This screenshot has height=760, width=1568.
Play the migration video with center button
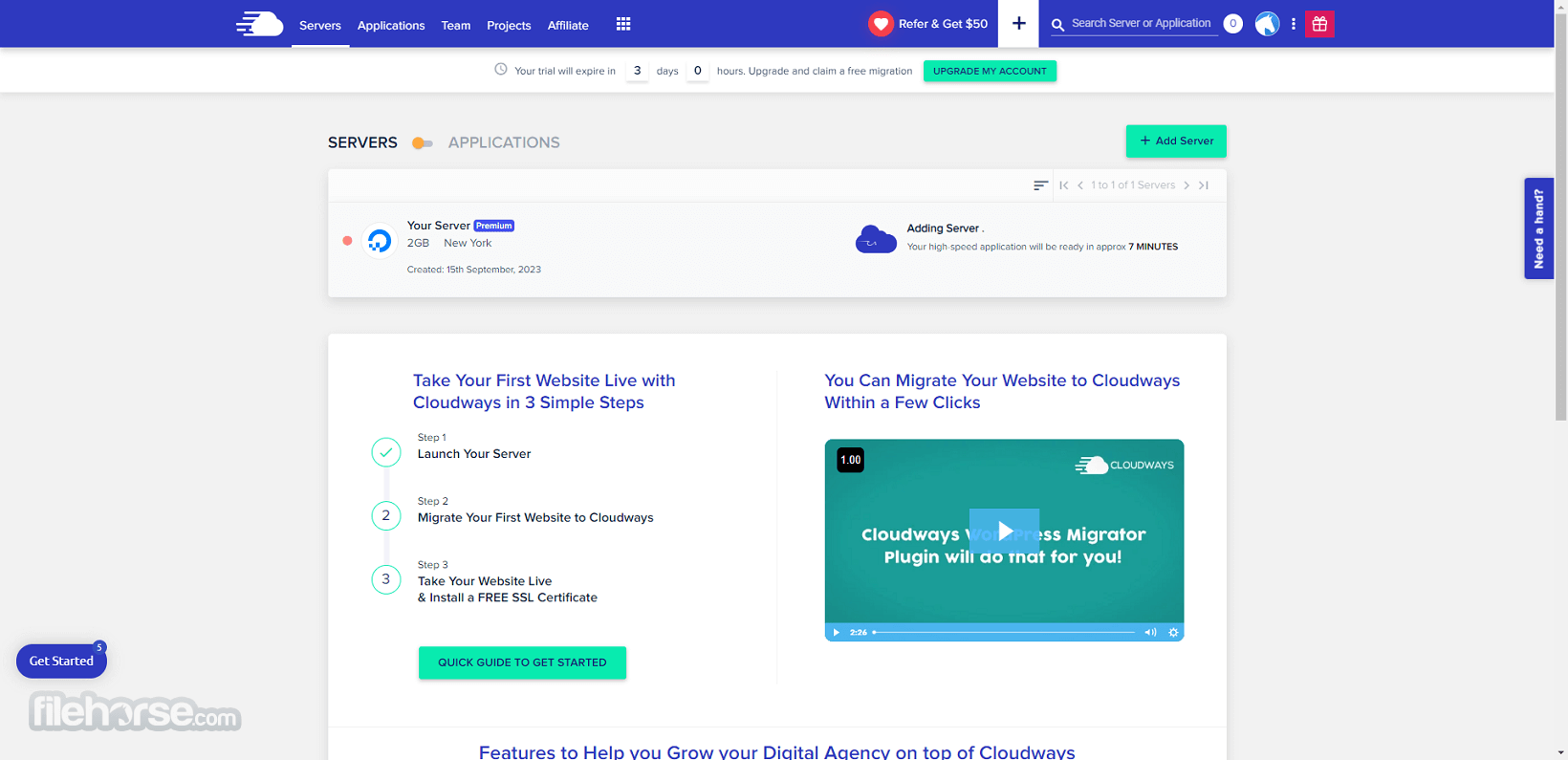pyautogui.click(x=1004, y=531)
